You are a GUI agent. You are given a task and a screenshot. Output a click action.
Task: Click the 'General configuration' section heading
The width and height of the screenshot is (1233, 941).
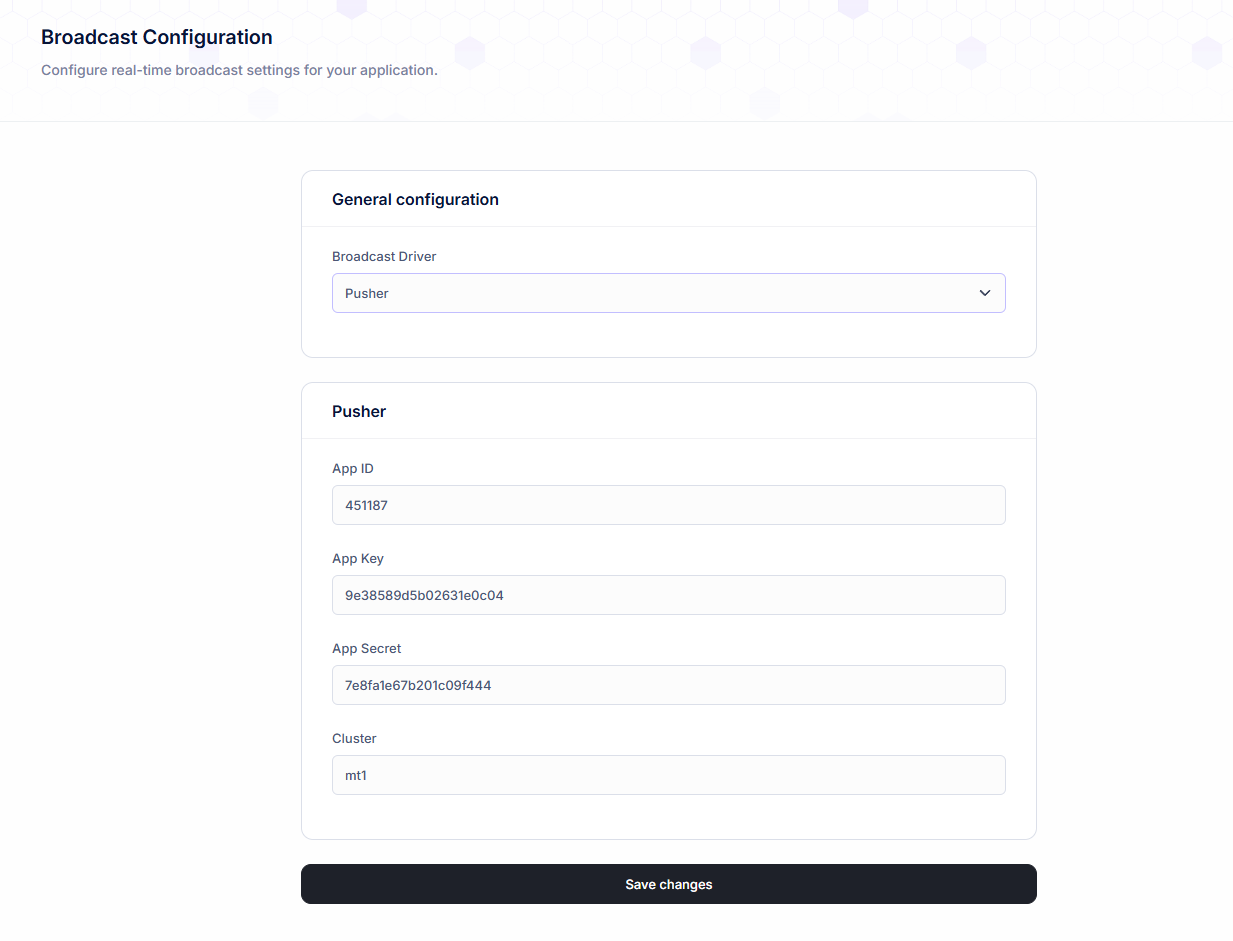(x=415, y=199)
